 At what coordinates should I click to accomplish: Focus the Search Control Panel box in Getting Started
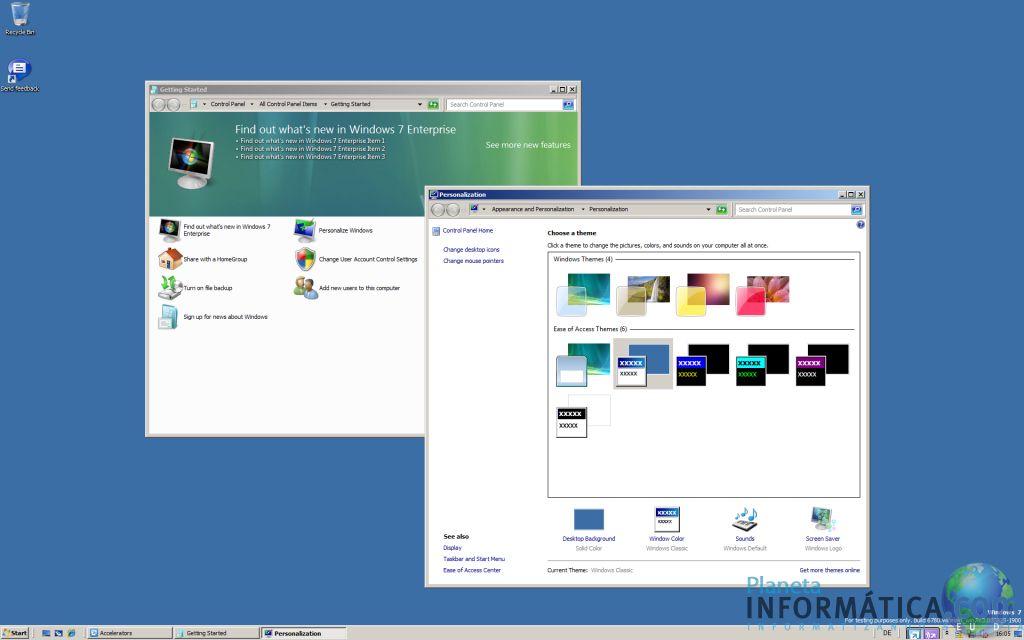click(x=504, y=104)
